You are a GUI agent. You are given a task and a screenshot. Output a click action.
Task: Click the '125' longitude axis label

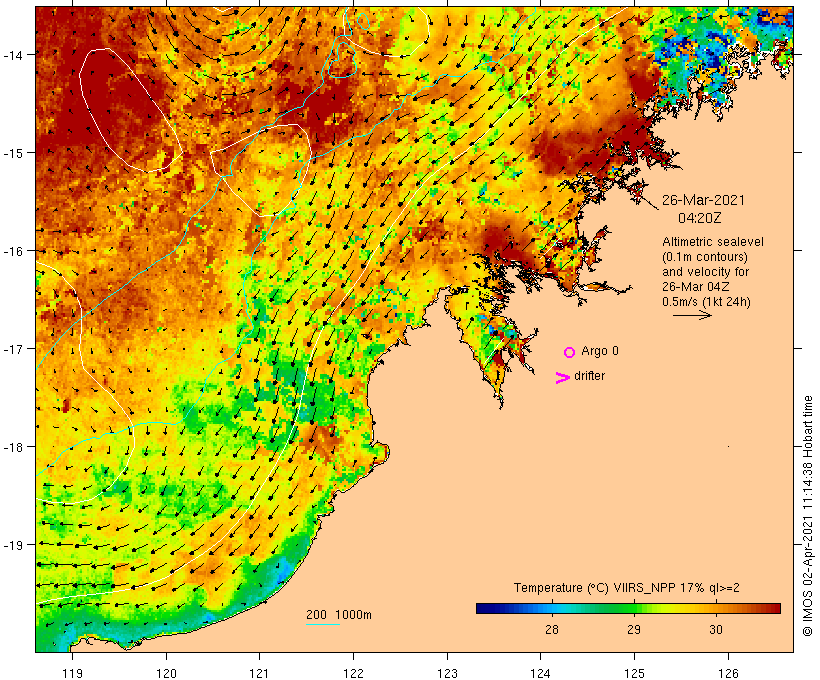tap(634, 673)
